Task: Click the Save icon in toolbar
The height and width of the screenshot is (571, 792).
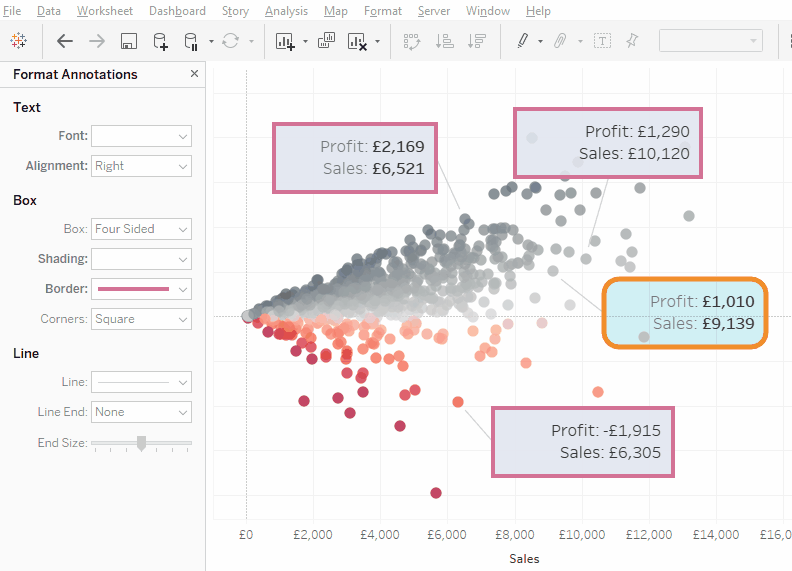Action: tap(128, 41)
